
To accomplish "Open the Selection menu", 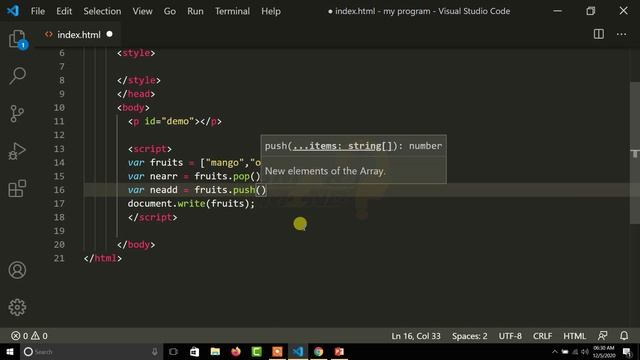I will [x=102, y=11].
